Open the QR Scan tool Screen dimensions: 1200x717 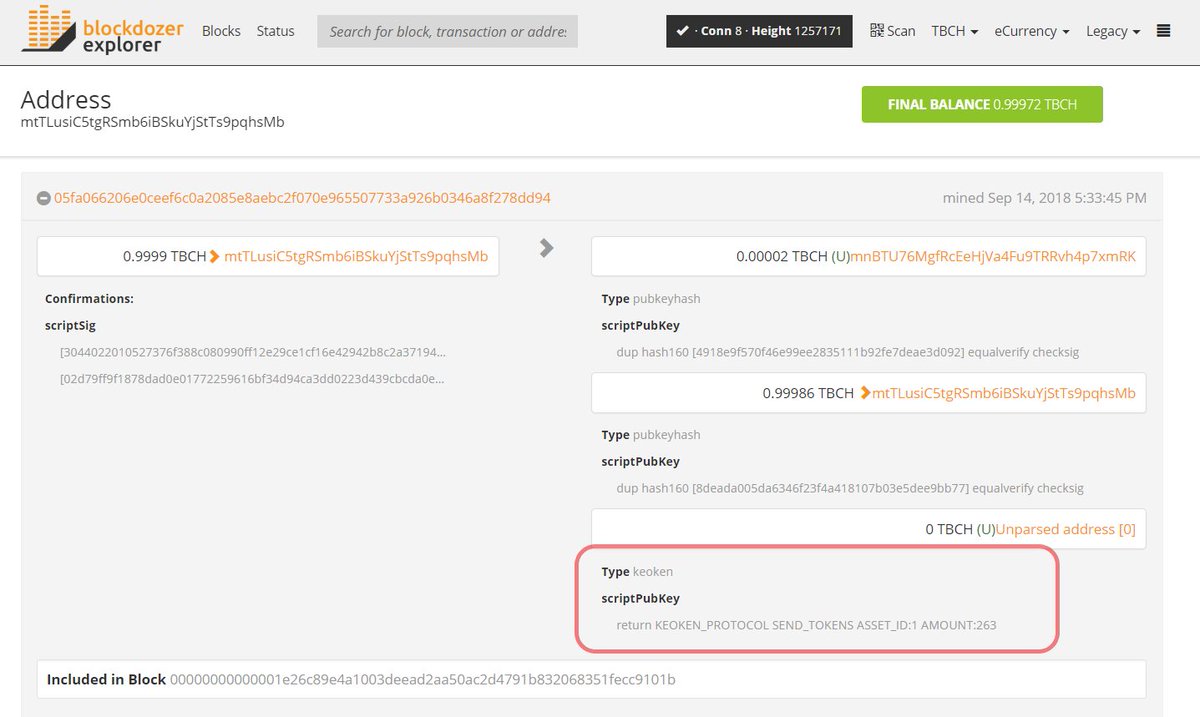[893, 31]
